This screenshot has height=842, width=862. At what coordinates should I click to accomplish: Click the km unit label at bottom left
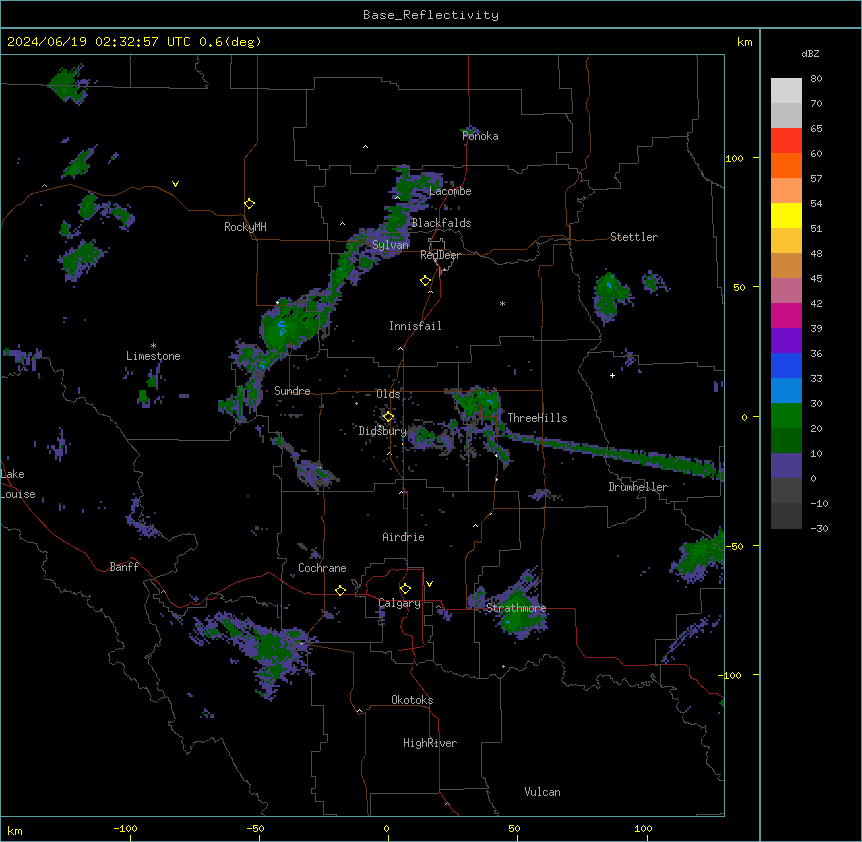point(14,831)
